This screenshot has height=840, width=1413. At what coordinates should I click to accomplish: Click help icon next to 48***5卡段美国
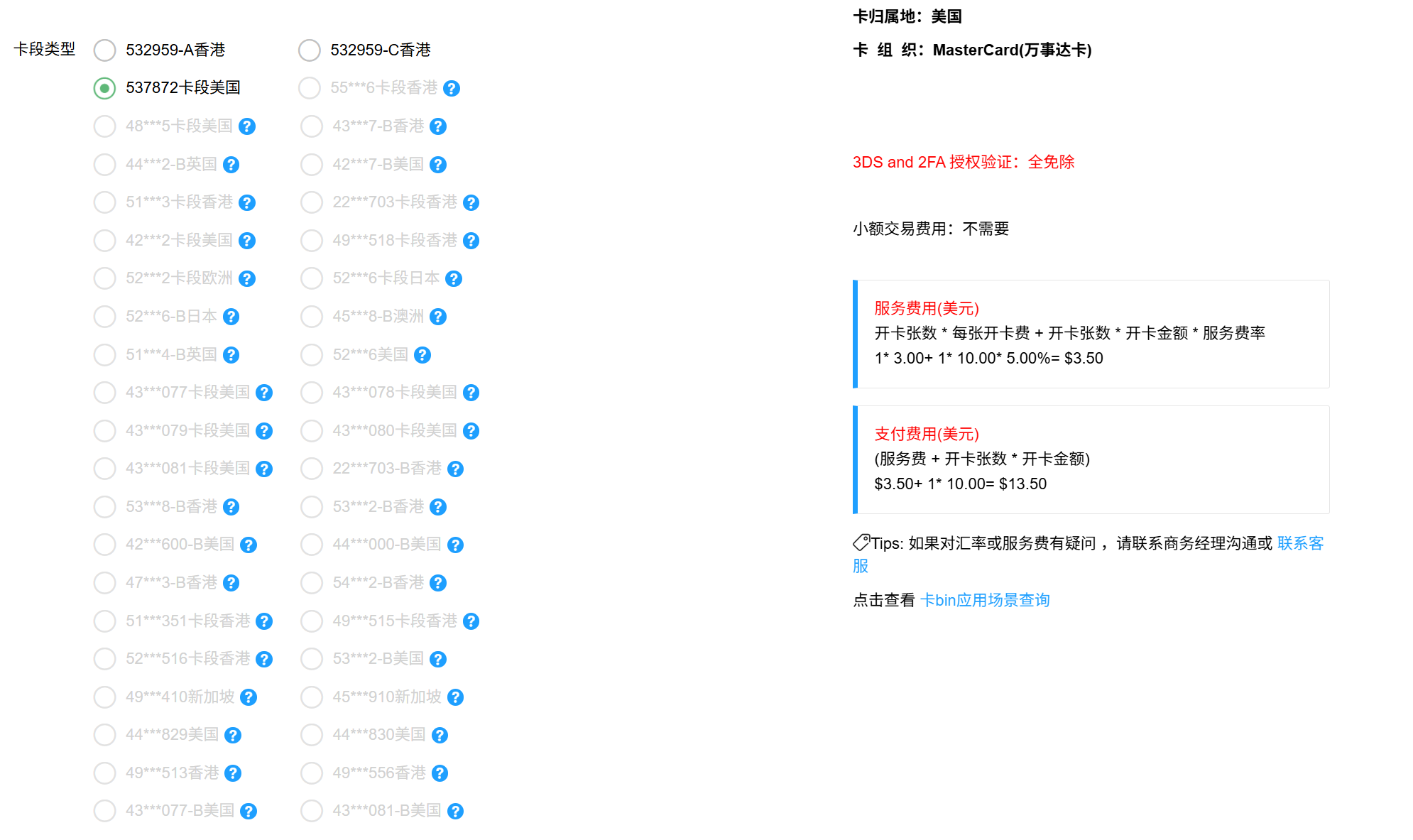(247, 126)
